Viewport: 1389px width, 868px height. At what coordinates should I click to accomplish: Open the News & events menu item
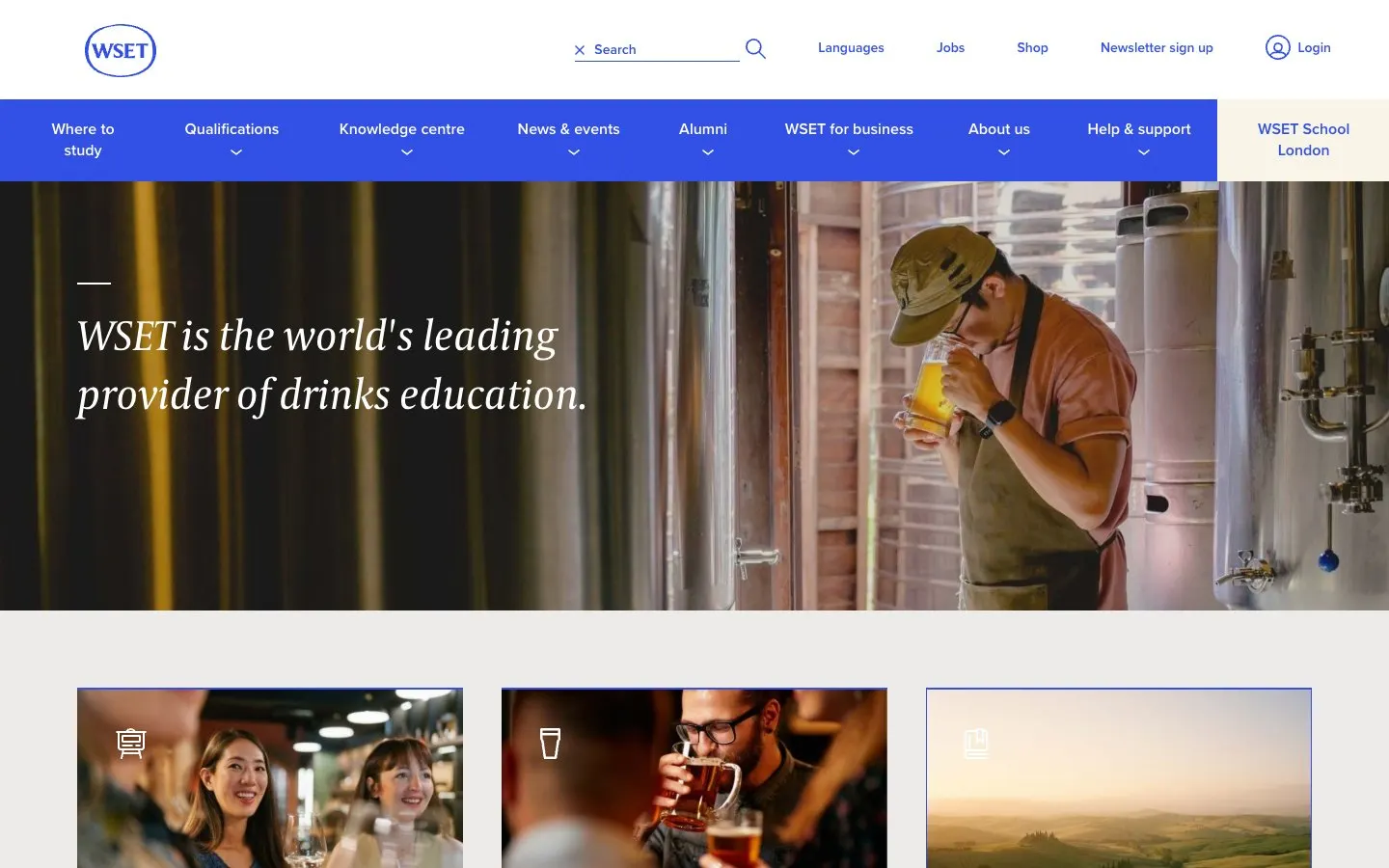[568, 129]
